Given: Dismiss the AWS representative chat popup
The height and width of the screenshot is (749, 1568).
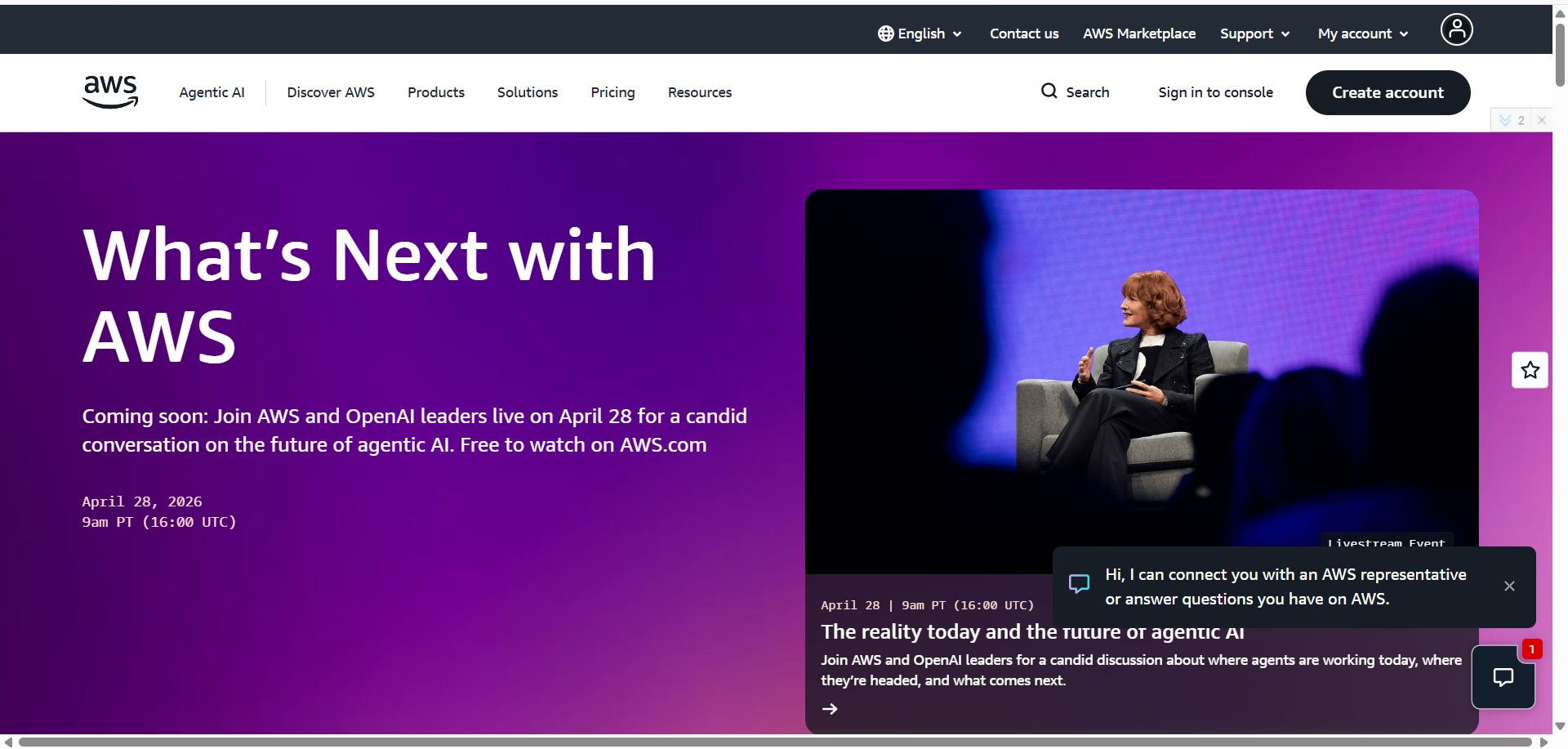Looking at the screenshot, I should coord(1509,586).
